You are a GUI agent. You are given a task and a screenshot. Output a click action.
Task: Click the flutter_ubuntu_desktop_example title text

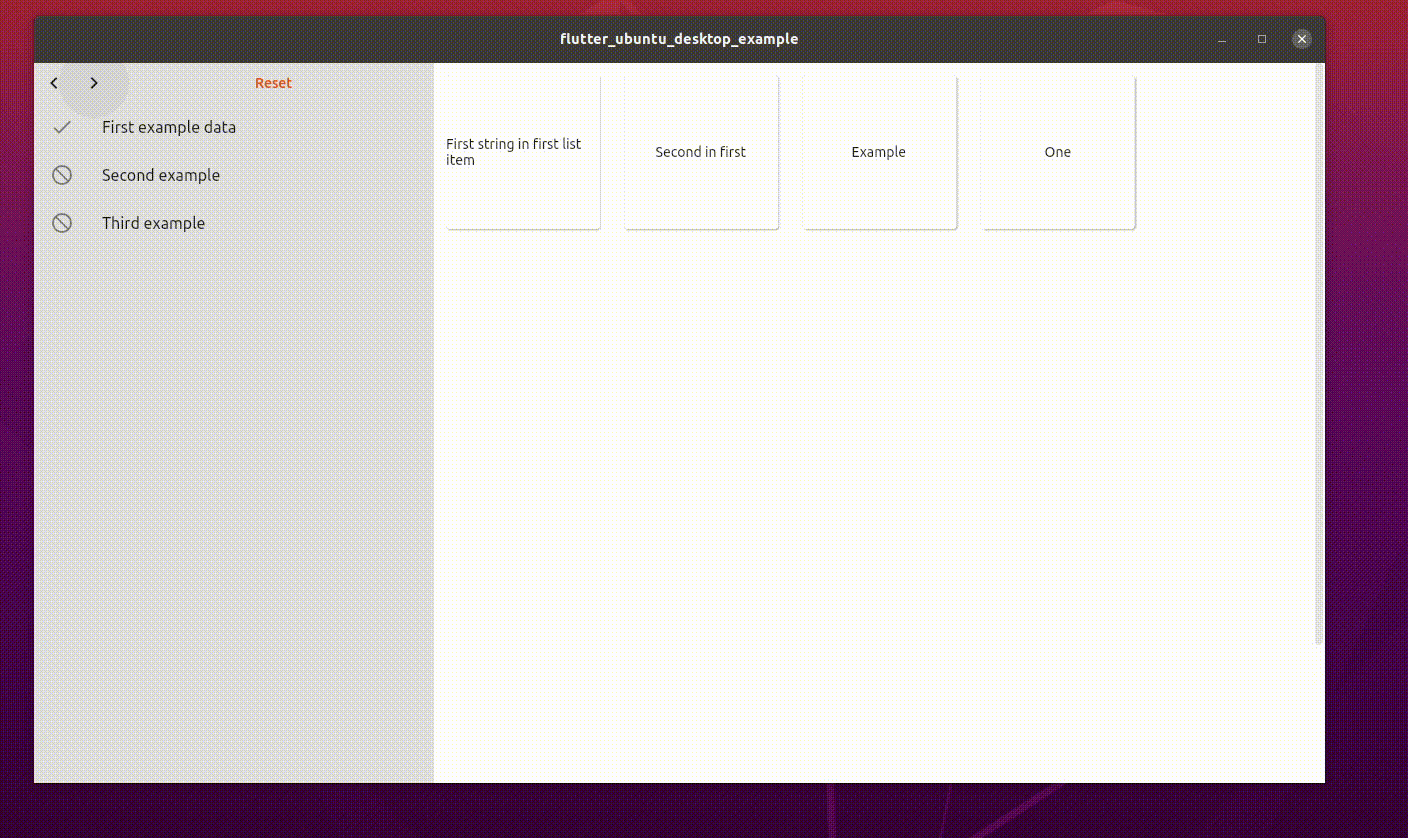click(x=679, y=39)
